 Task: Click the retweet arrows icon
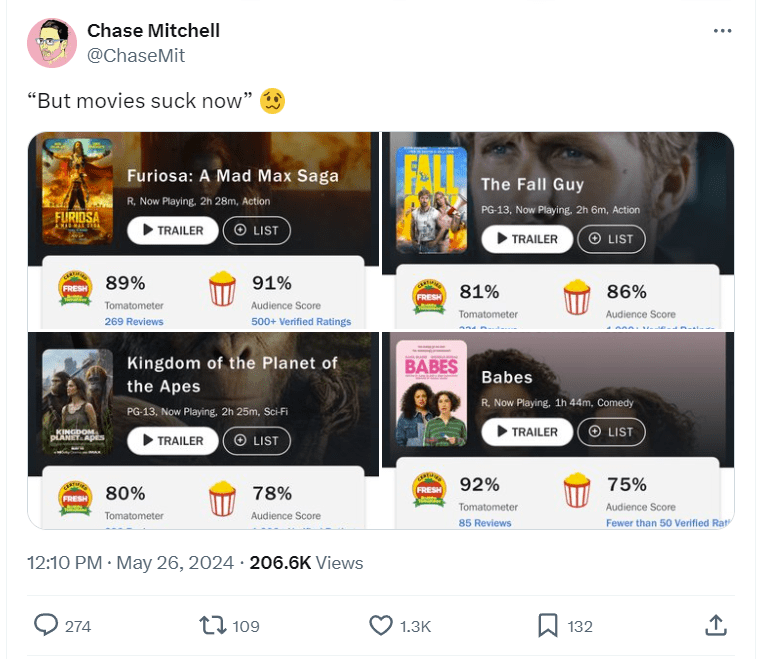[x=212, y=625]
